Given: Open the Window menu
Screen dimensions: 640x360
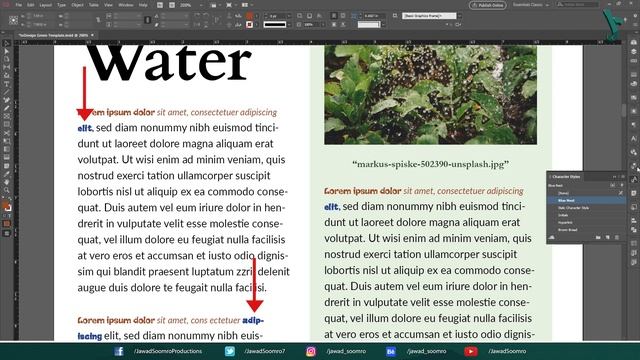Looking at the screenshot, I should tap(126, 5).
